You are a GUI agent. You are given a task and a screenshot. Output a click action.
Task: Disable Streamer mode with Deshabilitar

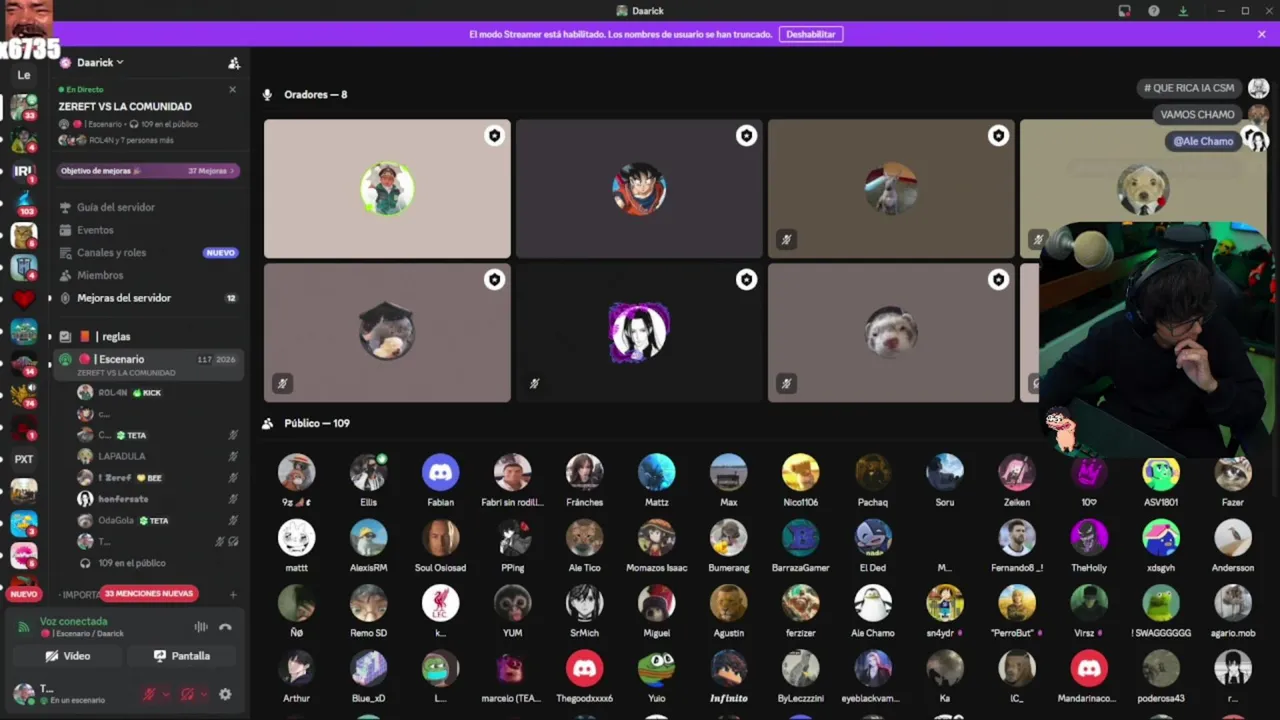[811, 34]
